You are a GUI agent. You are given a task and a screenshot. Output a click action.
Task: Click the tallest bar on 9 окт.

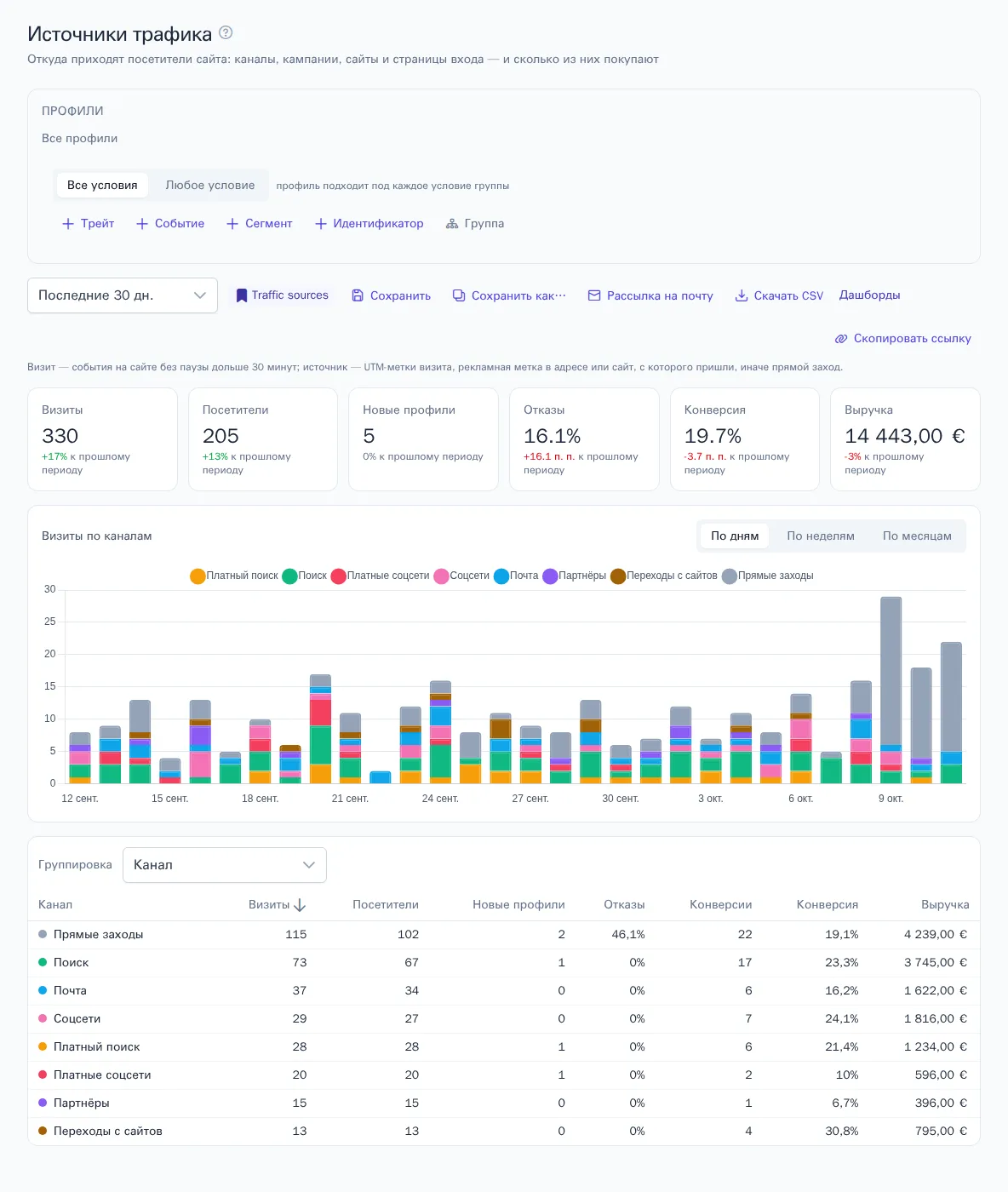pyautogui.click(x=891, y=671)
